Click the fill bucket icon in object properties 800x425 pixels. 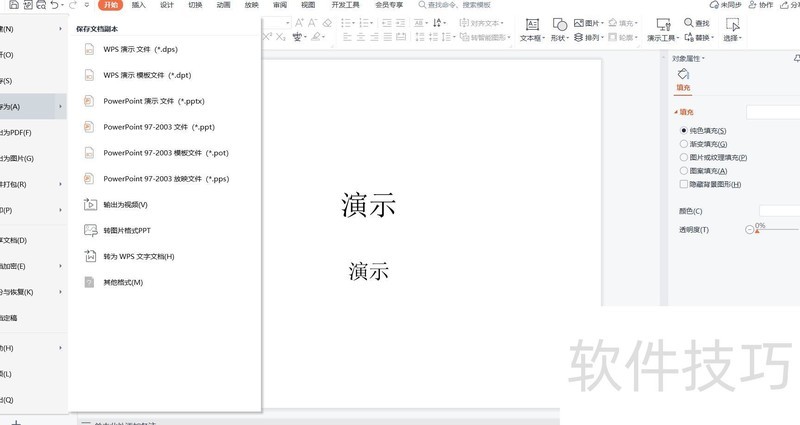tap(683, 74)
